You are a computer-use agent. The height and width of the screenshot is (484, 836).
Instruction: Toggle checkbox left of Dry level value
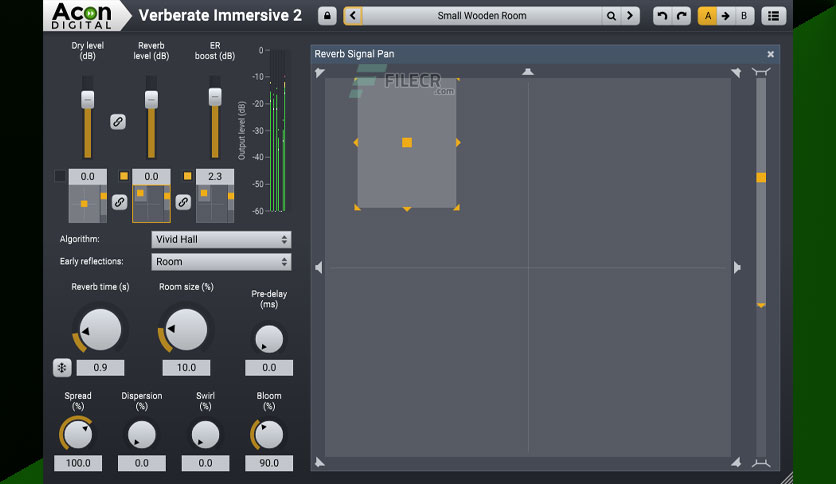click(x=60, y=175)
